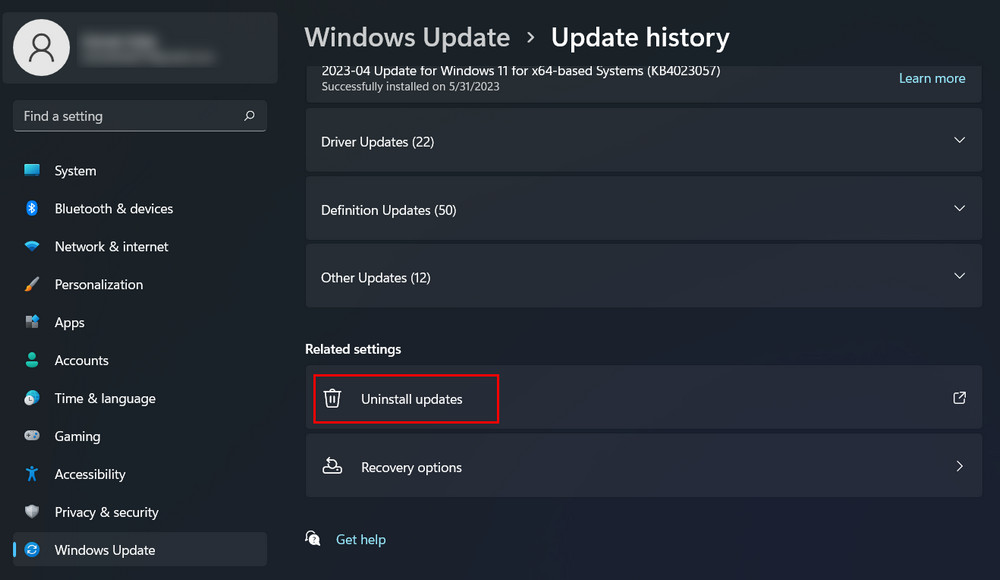Click the Time & language clock icon

pos(32,398)
